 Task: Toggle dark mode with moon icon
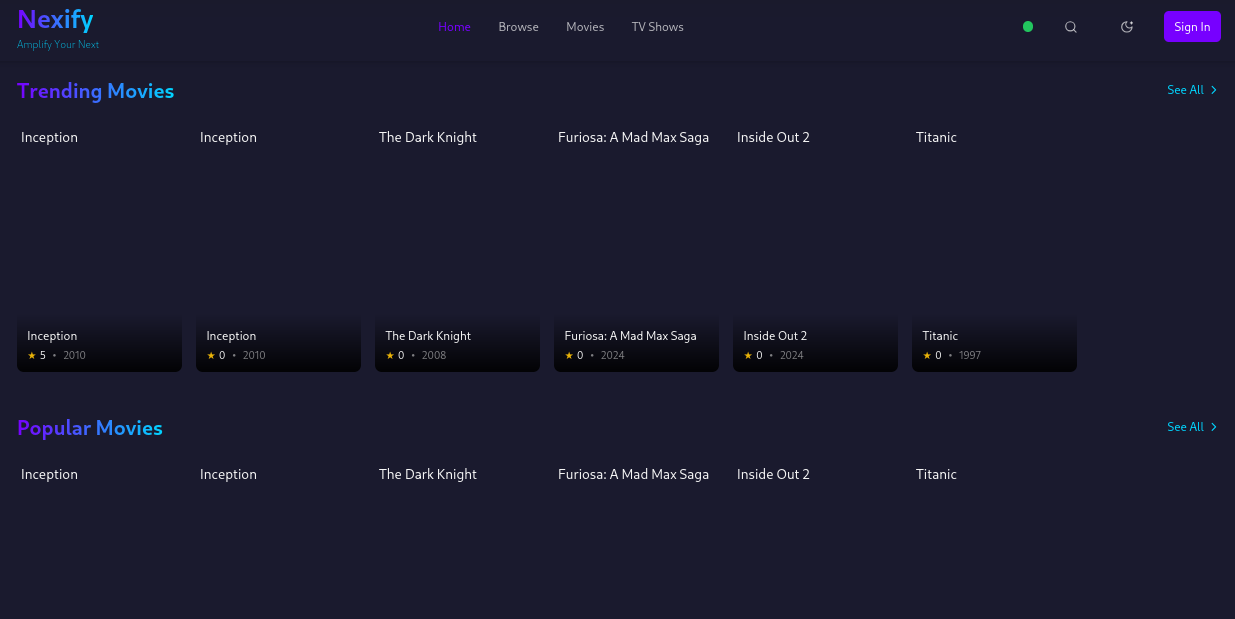(1127, 27)
